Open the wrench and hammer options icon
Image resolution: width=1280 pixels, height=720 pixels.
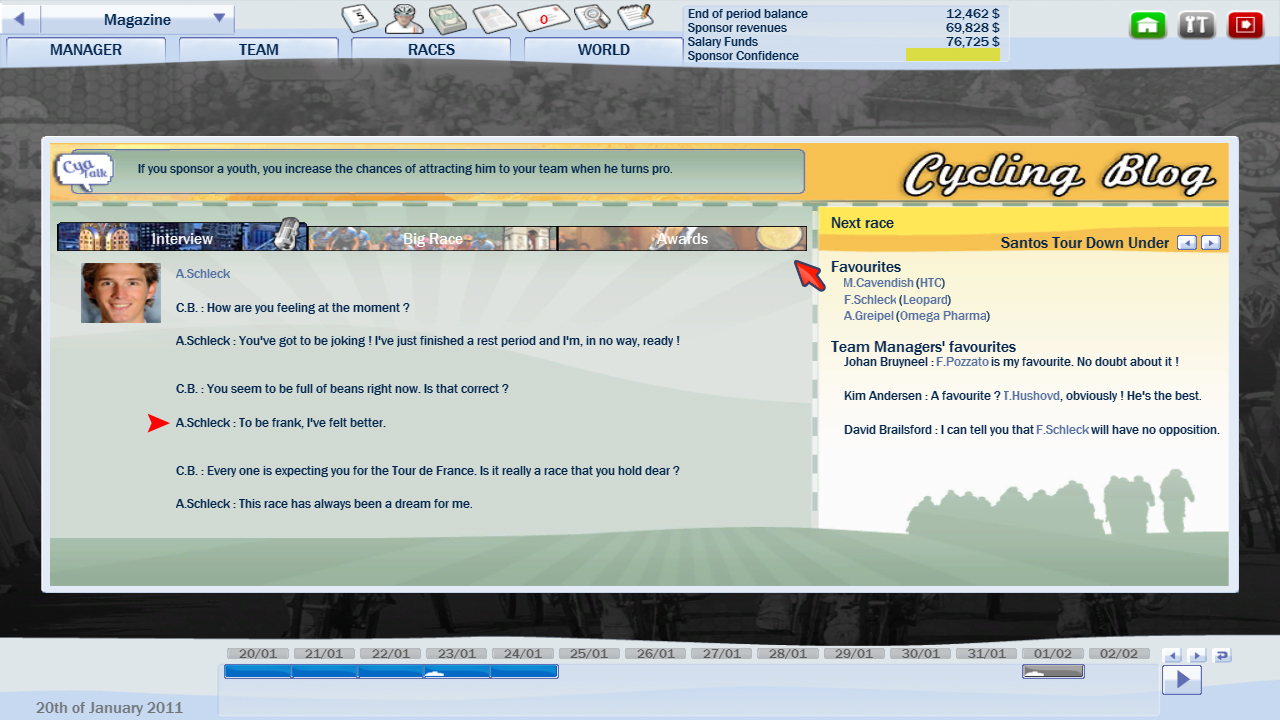(x=1196, y=25)
